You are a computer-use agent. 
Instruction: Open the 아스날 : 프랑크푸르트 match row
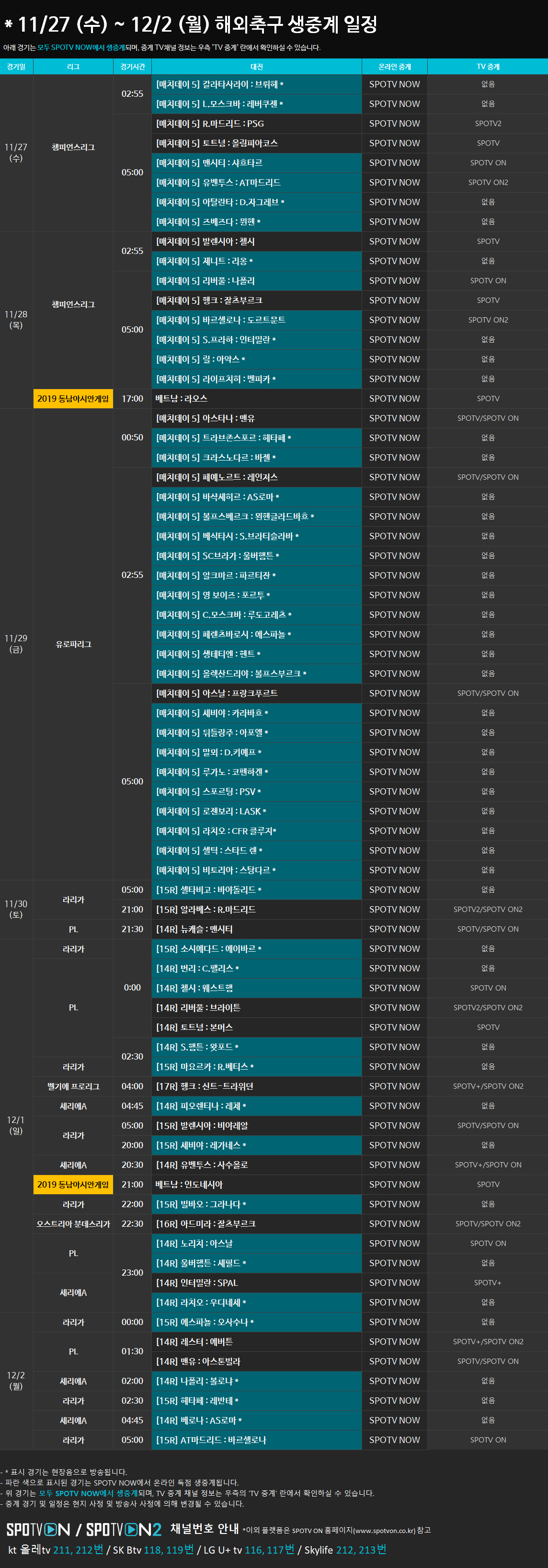257,693
